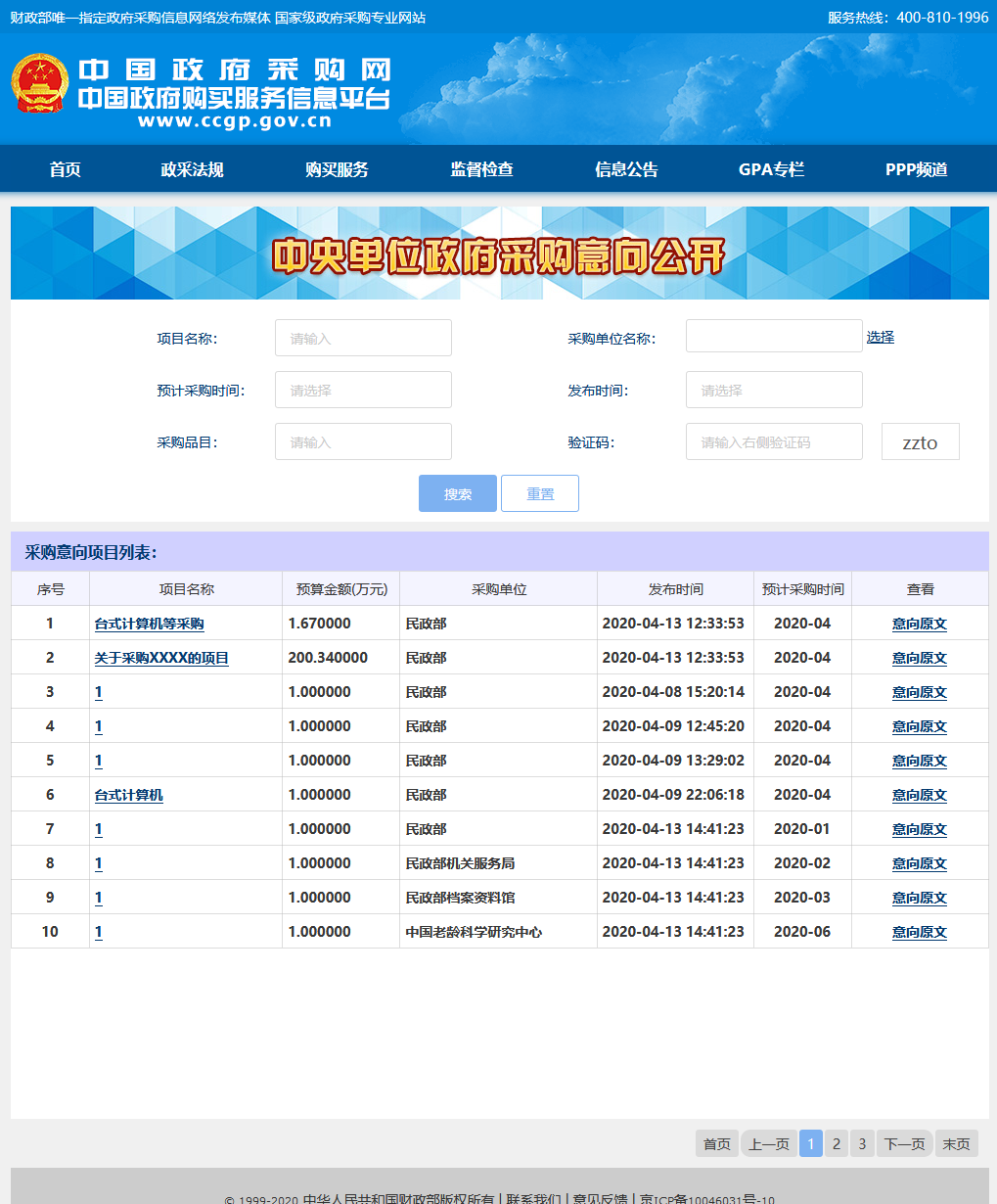Switch to the GPA专栏 channel
Image resolution: width=997 pixels, height=1204 pixels.
pos(772,168)
